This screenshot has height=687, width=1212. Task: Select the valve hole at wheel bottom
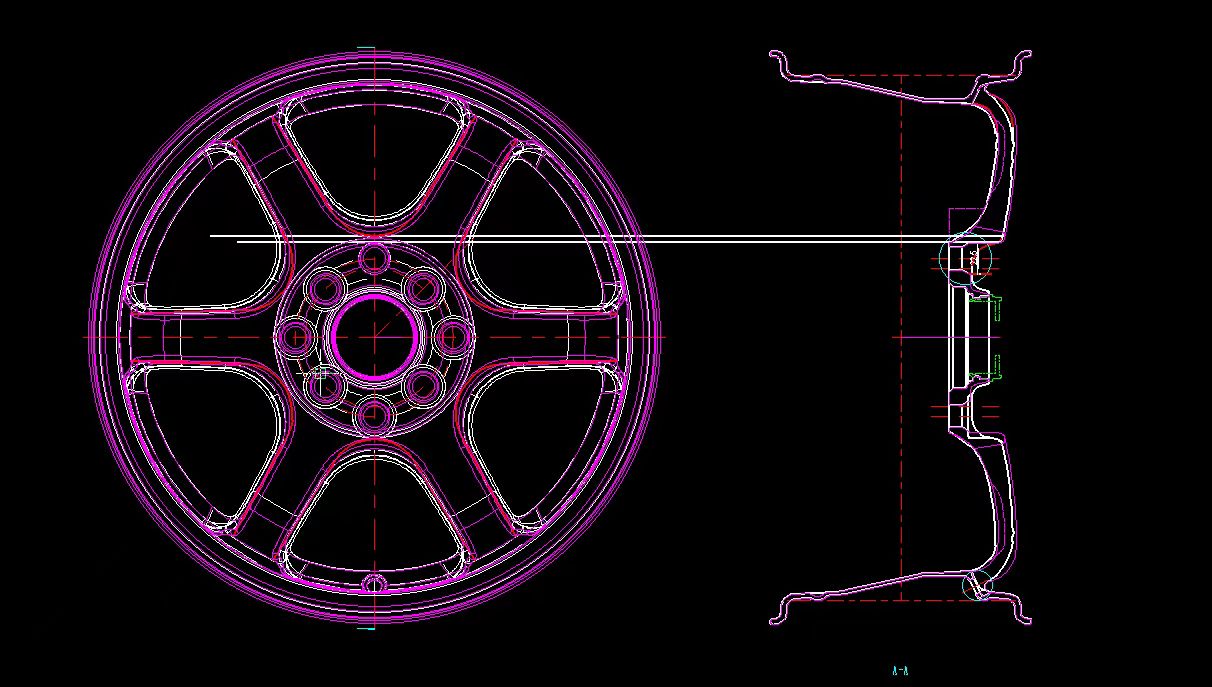click(374, 583)
